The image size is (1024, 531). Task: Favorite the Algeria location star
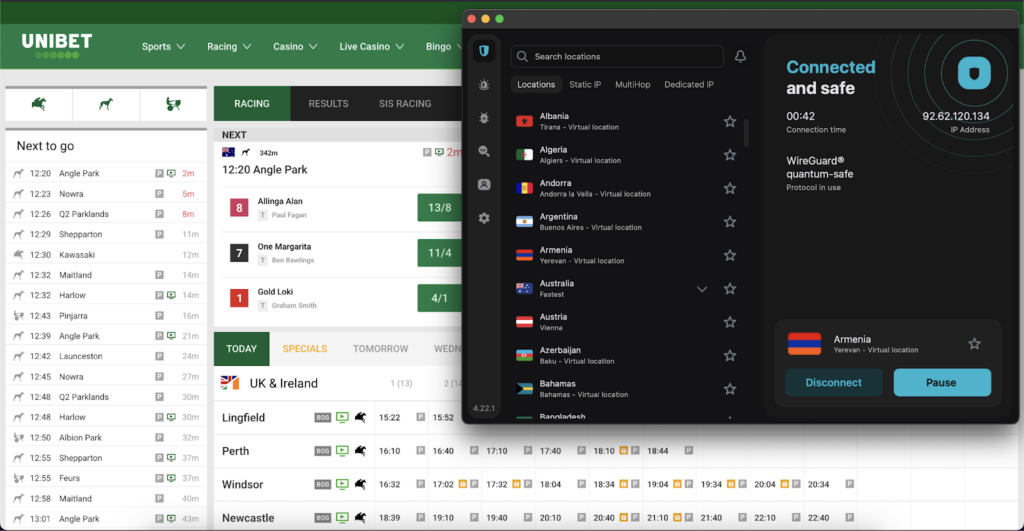[729, 155]
